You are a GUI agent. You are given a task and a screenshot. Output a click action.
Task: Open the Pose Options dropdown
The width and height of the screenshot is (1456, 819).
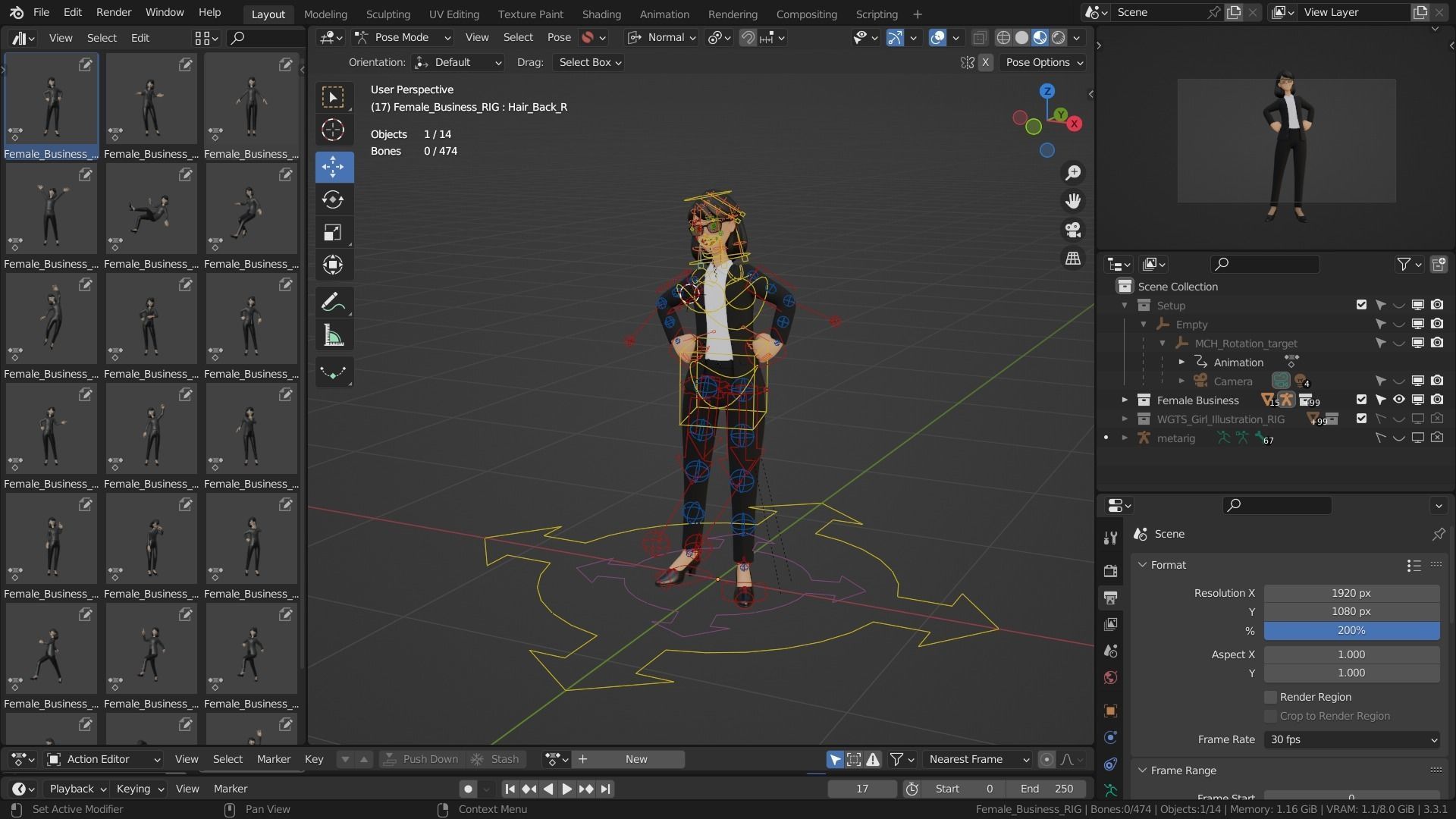[1043, 62]
